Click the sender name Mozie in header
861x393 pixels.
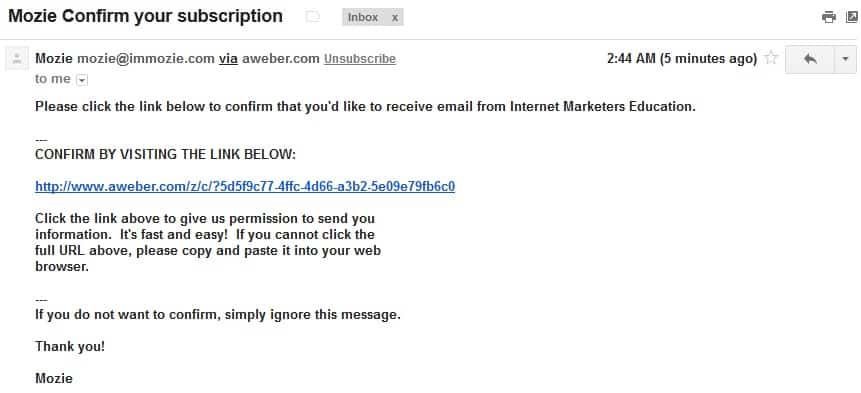pyautogui.click(x=54, y=59)
